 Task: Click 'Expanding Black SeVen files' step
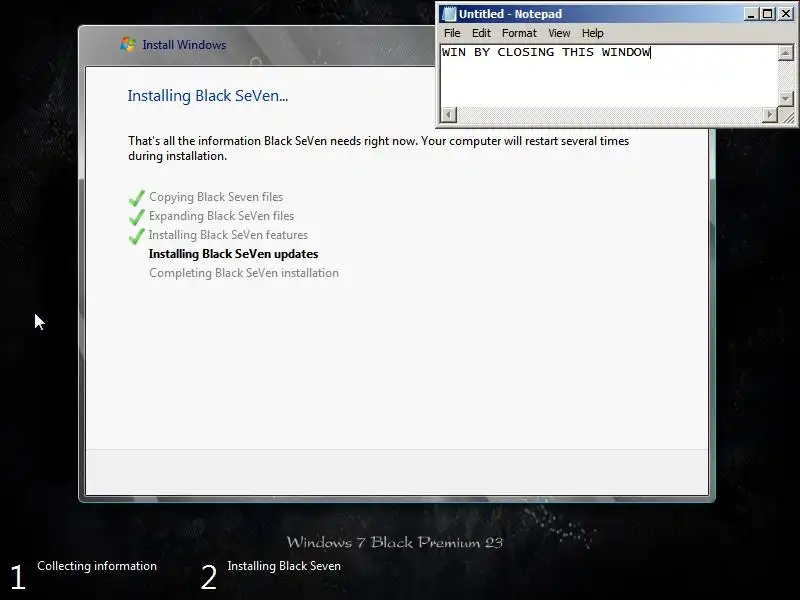221,216
